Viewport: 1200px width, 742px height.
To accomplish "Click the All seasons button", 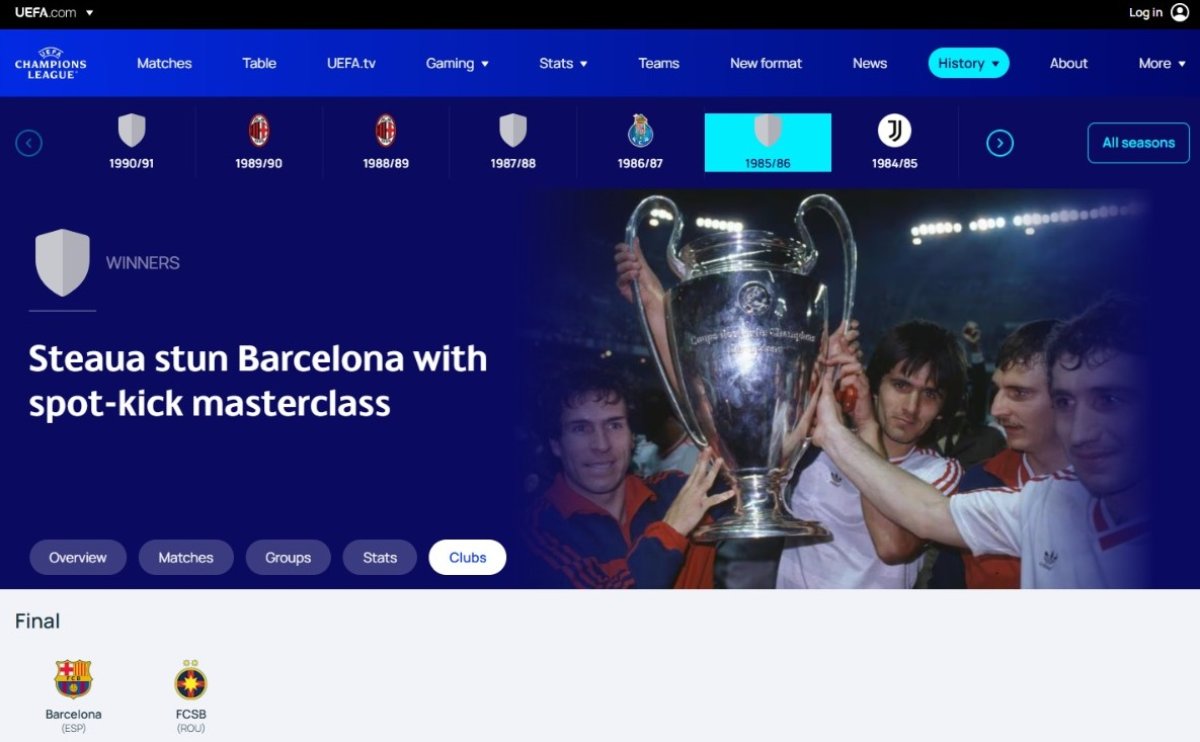I will [x=1138, y=143].
